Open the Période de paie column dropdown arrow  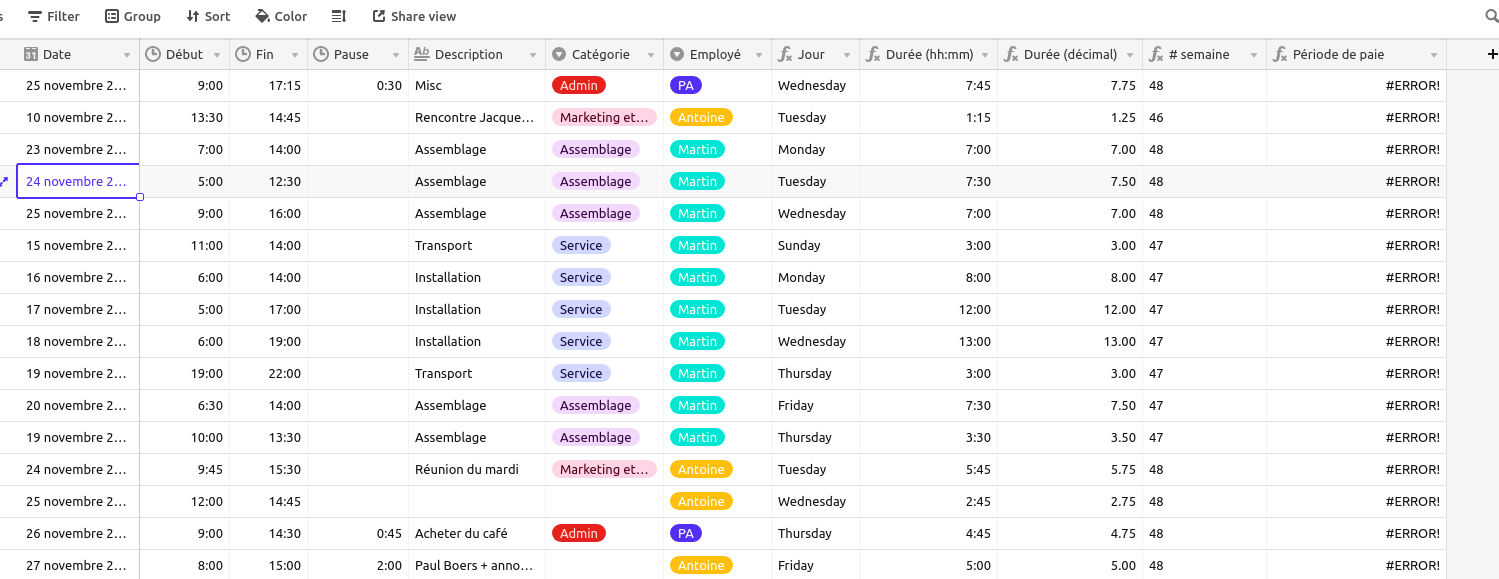1434,55
